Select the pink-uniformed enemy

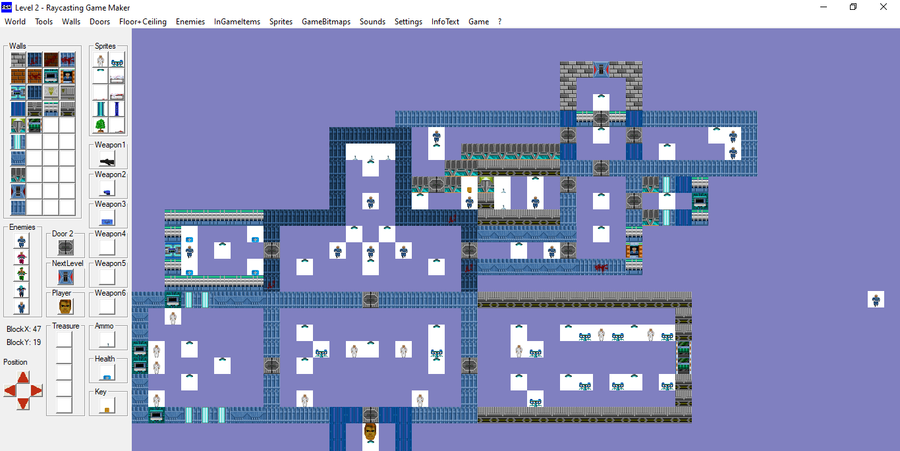(x=22, y=258)
